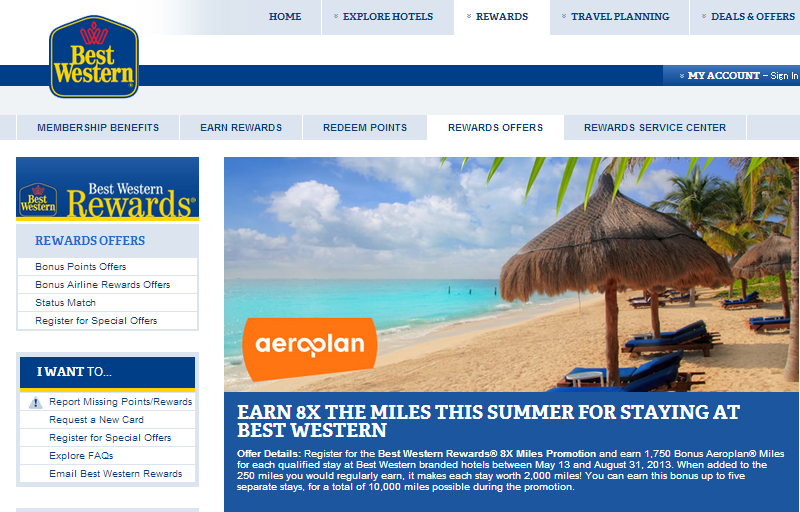Open the Rewards Service Center tab
800x512 pixels.
655,127
